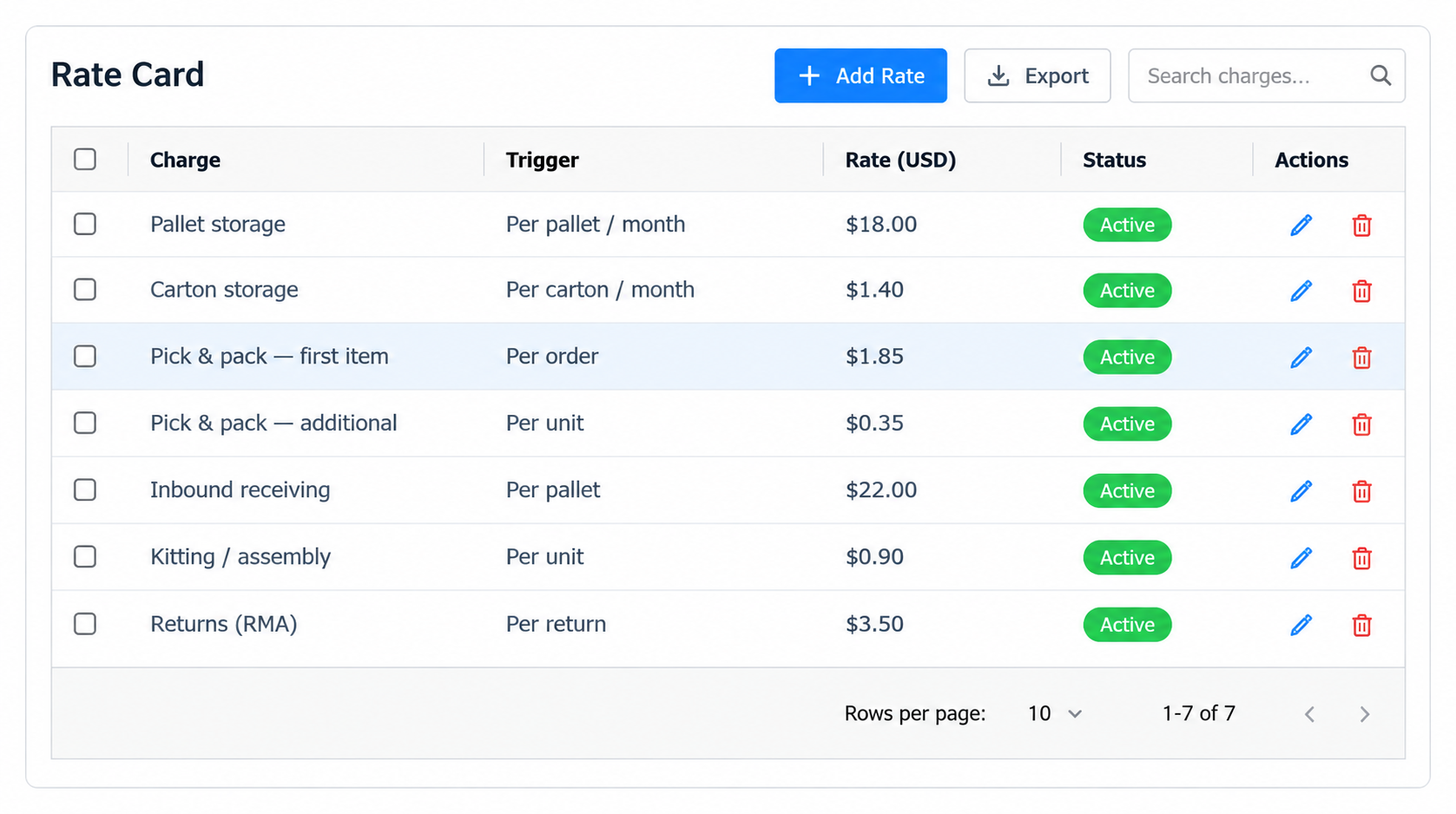The height and width of the screenshot is (814, 1456).
Task: Click the $0.35 rate value
Action: (x=874, y=423)
